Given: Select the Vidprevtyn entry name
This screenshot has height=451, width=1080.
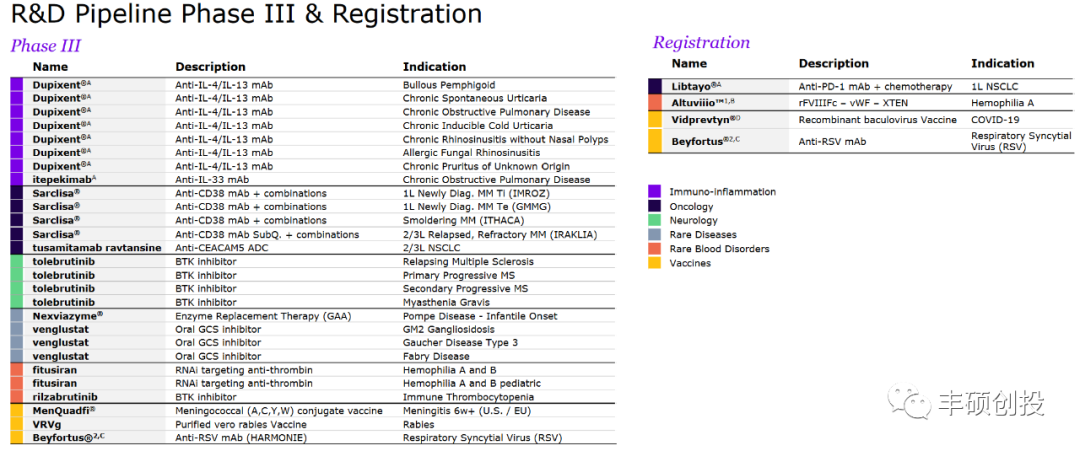Looking at the screenshot, I should click(x=706, y=119).
